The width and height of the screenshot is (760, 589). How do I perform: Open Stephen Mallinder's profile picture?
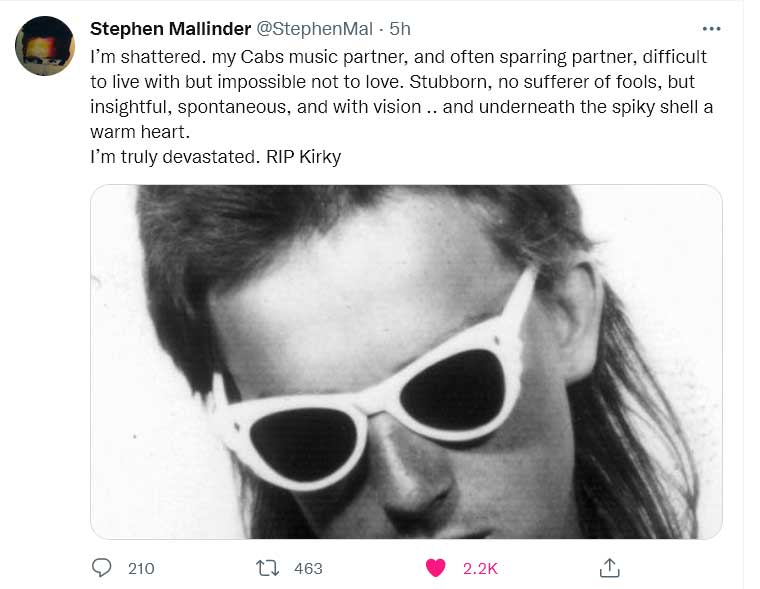(45, 46)
